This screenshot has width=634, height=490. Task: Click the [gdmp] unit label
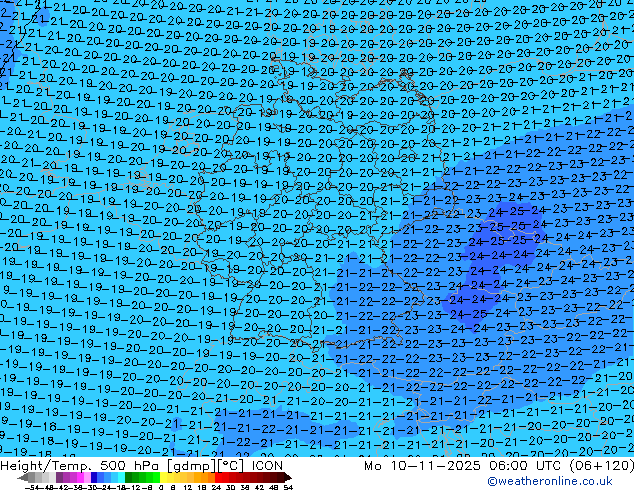pos(190,465)
